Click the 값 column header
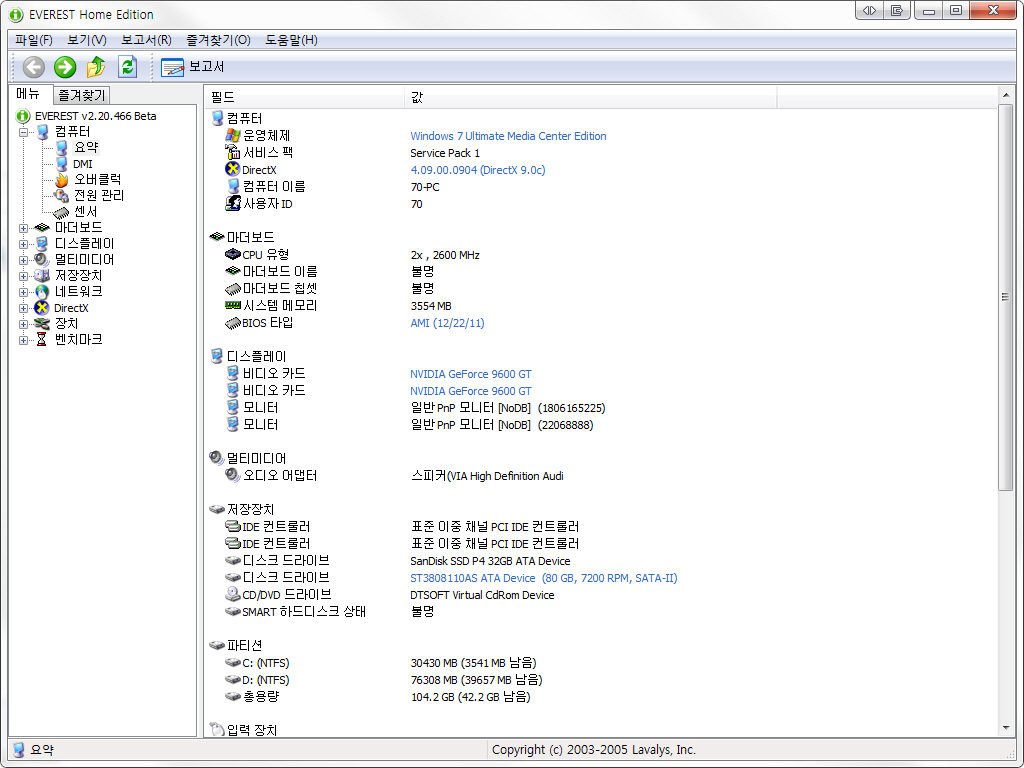The width and height of the screenshot is (1024, 768). pos(590,97)
